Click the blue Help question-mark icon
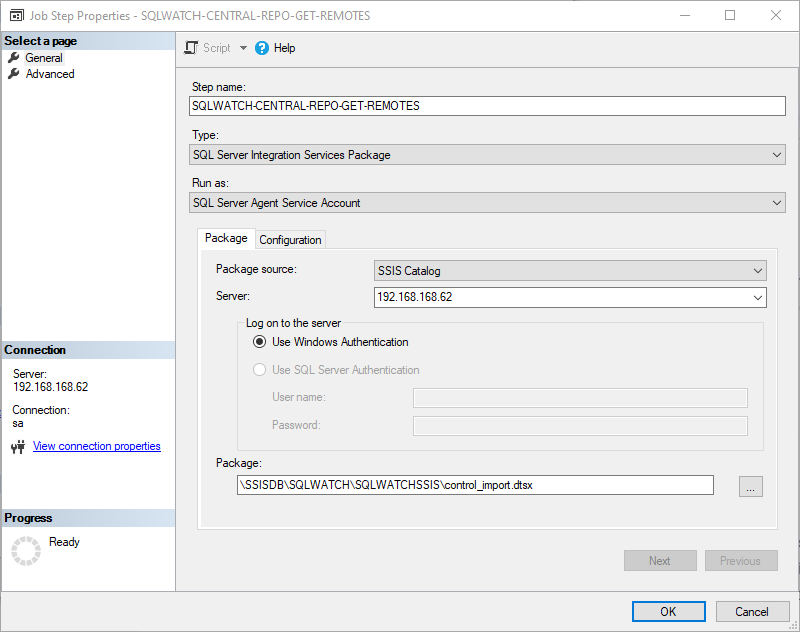800x632 pixels. (262, 48)
